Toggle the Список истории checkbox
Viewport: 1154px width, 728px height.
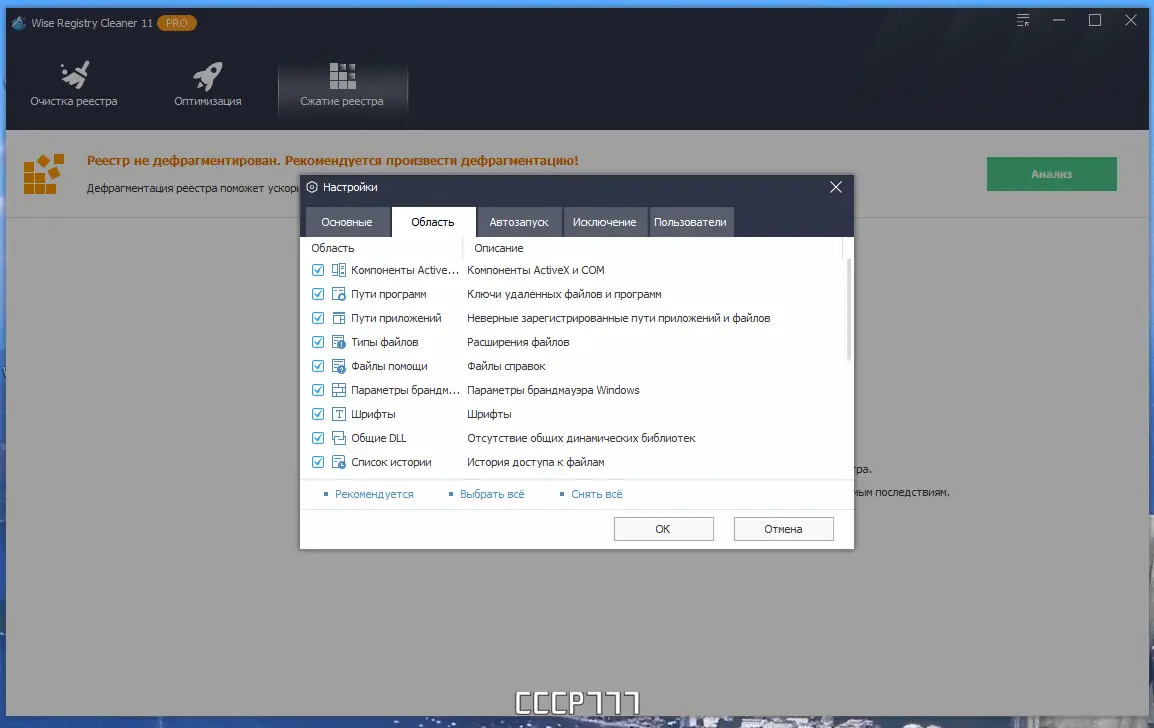click(318, 462)
